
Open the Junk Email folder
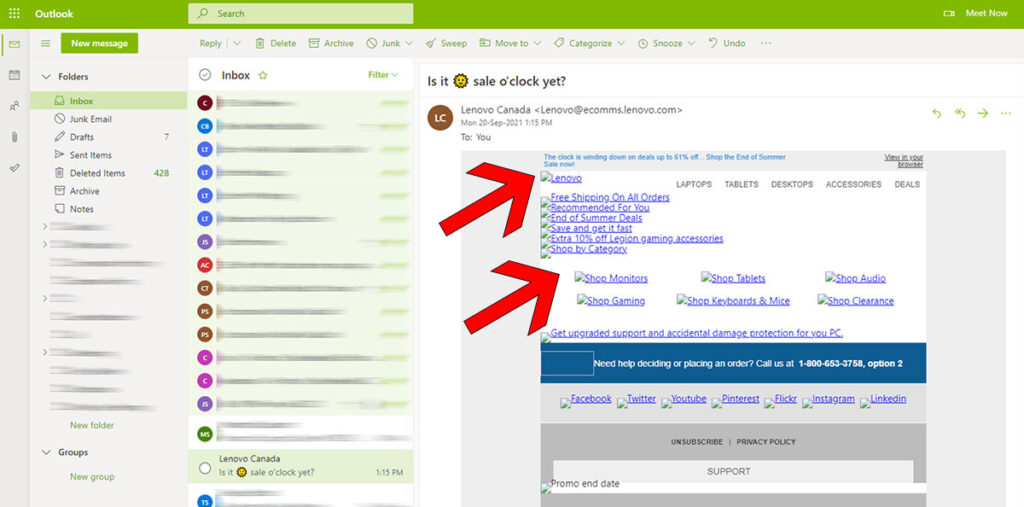click(x=90, y=119)
